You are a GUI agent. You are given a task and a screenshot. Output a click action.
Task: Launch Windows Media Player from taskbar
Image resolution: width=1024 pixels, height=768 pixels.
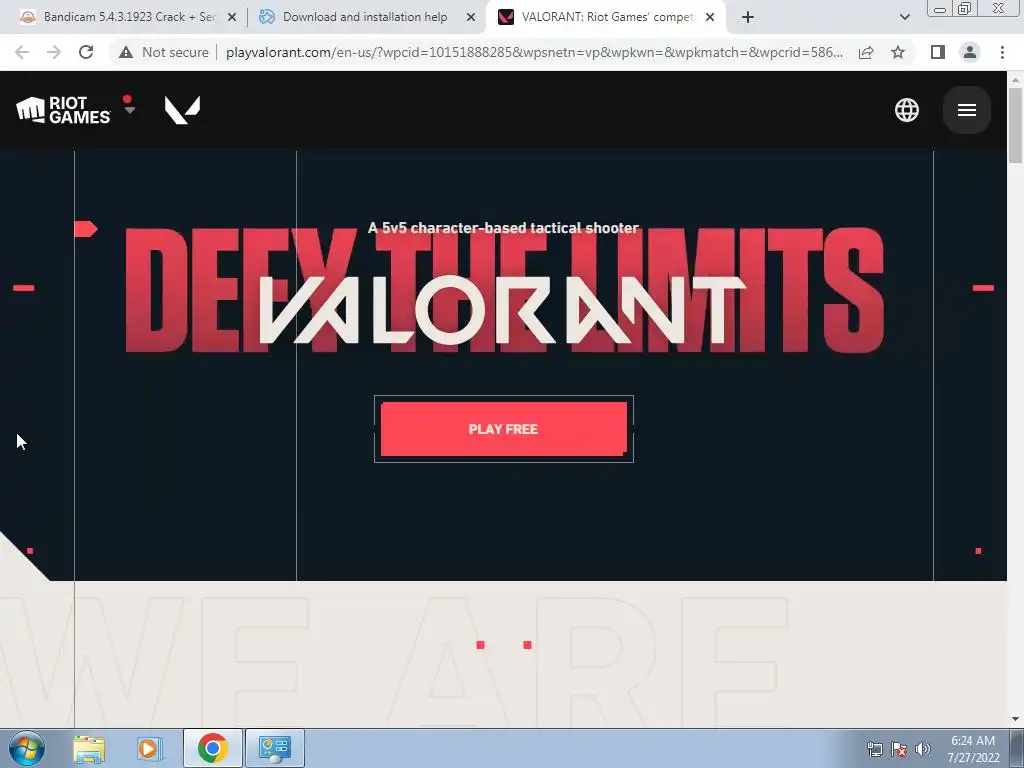coord(149,748)
